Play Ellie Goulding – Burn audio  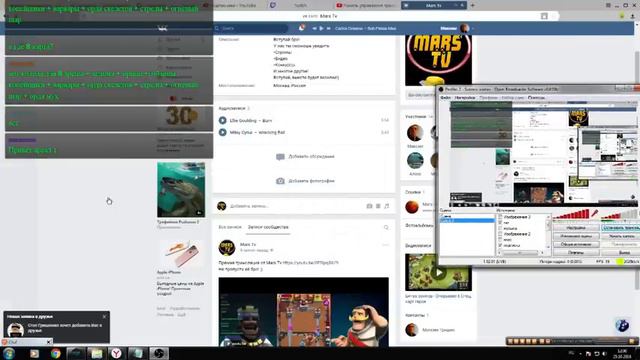pos(222,120)
